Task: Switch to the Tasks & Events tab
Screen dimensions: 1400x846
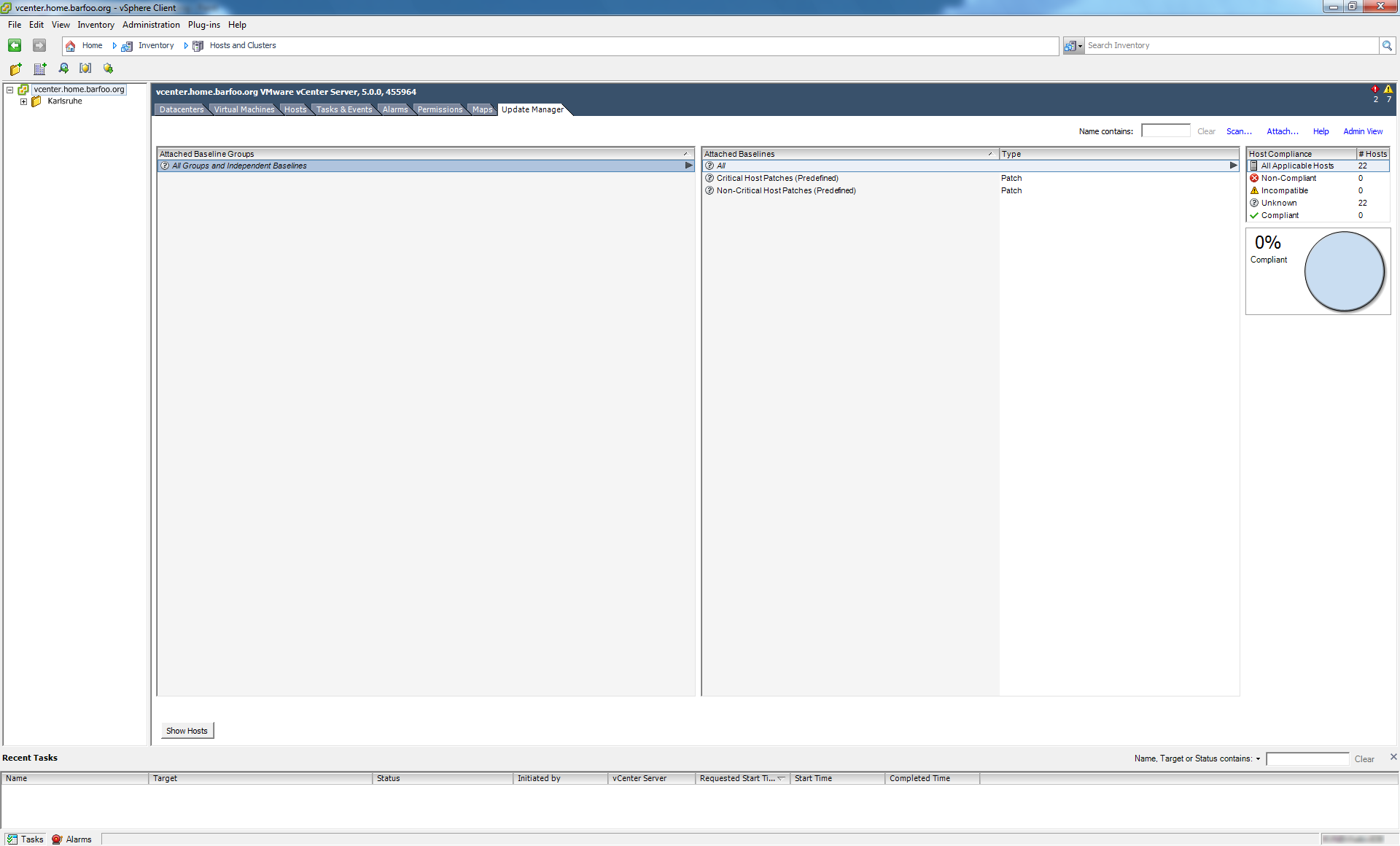Action: pyautogui.click(x=343, y=109)
